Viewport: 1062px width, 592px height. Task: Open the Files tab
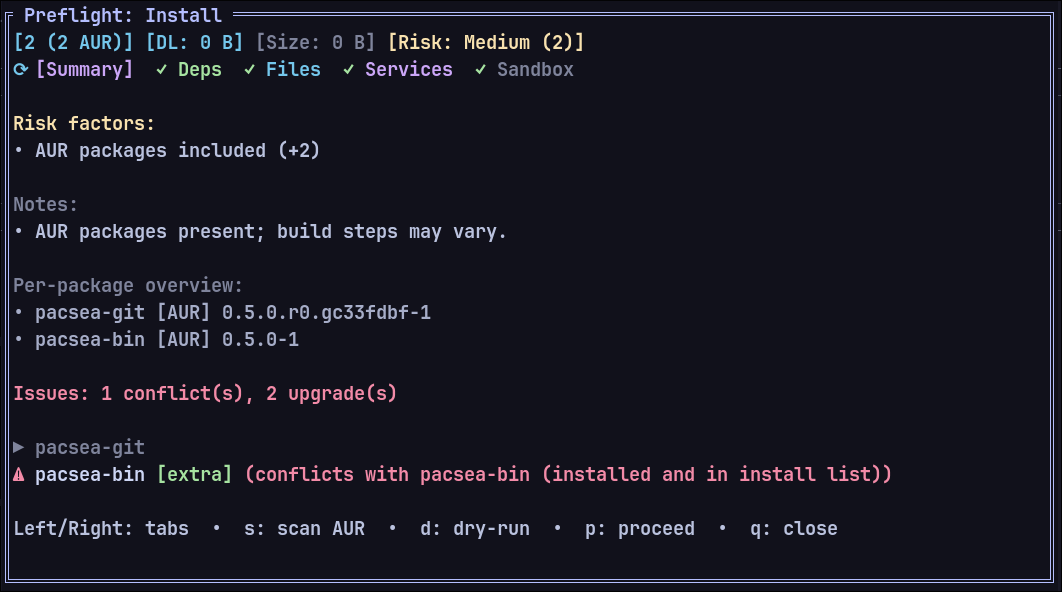click(293, 69)
